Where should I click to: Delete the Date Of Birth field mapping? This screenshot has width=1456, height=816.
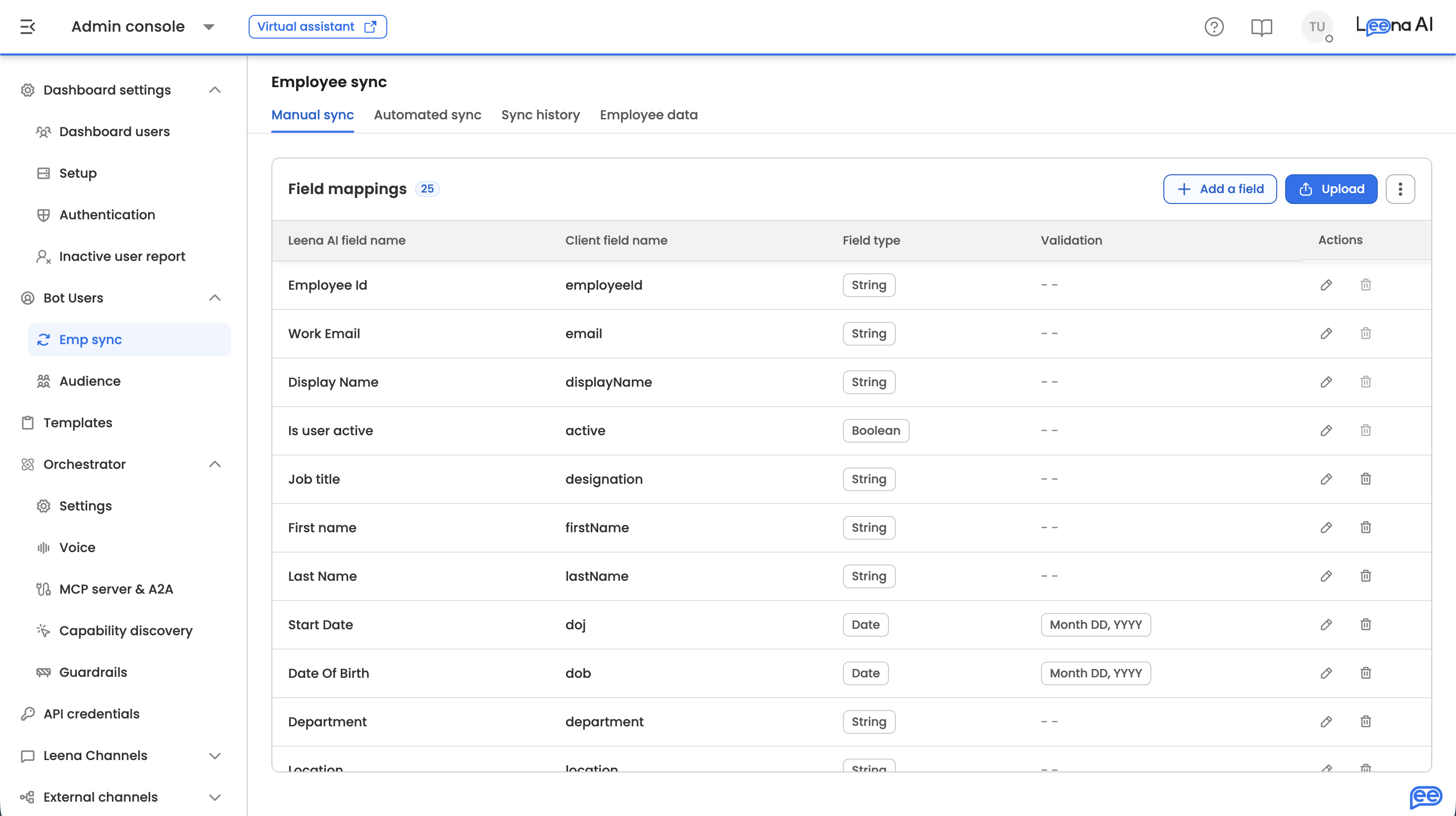tap(1365, 673)
